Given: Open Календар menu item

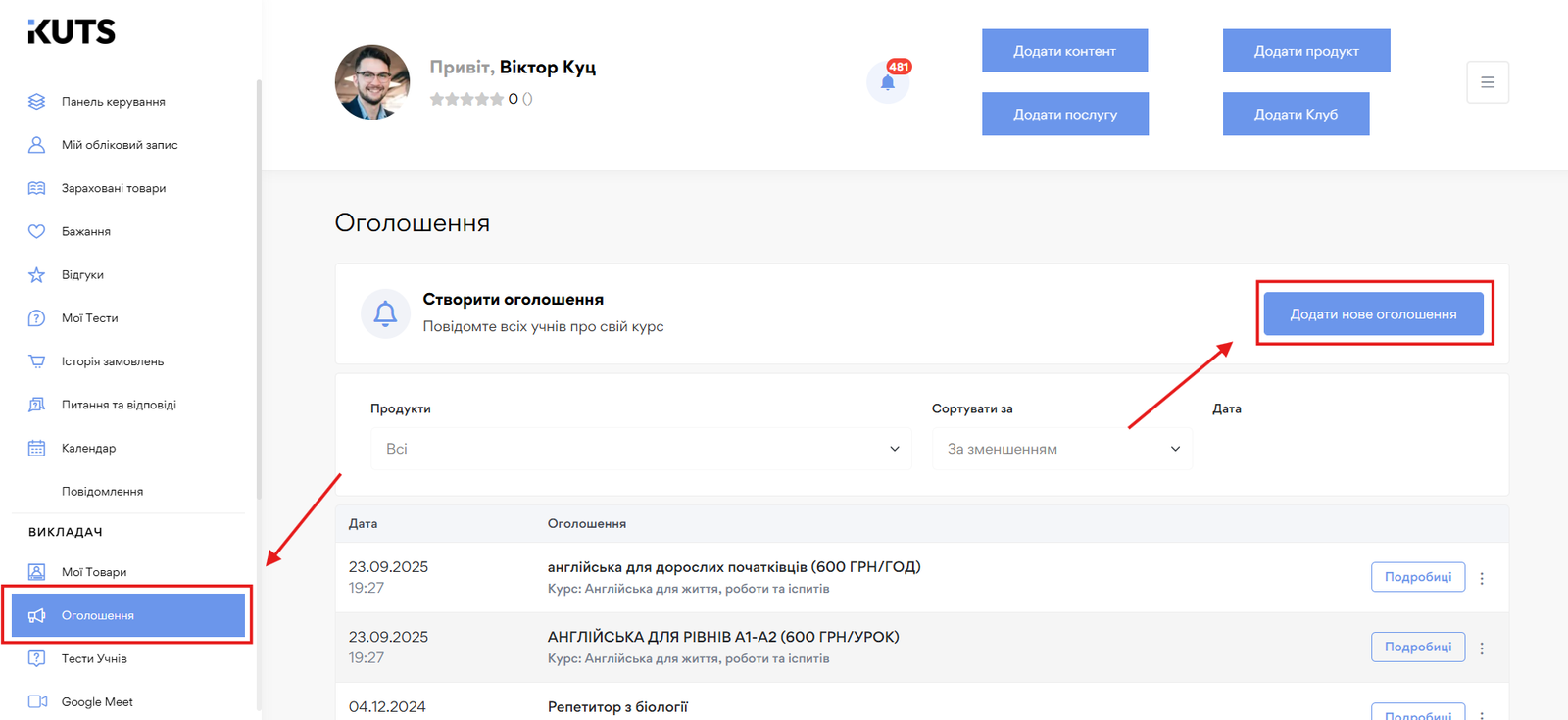Looking at the screenshot, I should point(88,448).
